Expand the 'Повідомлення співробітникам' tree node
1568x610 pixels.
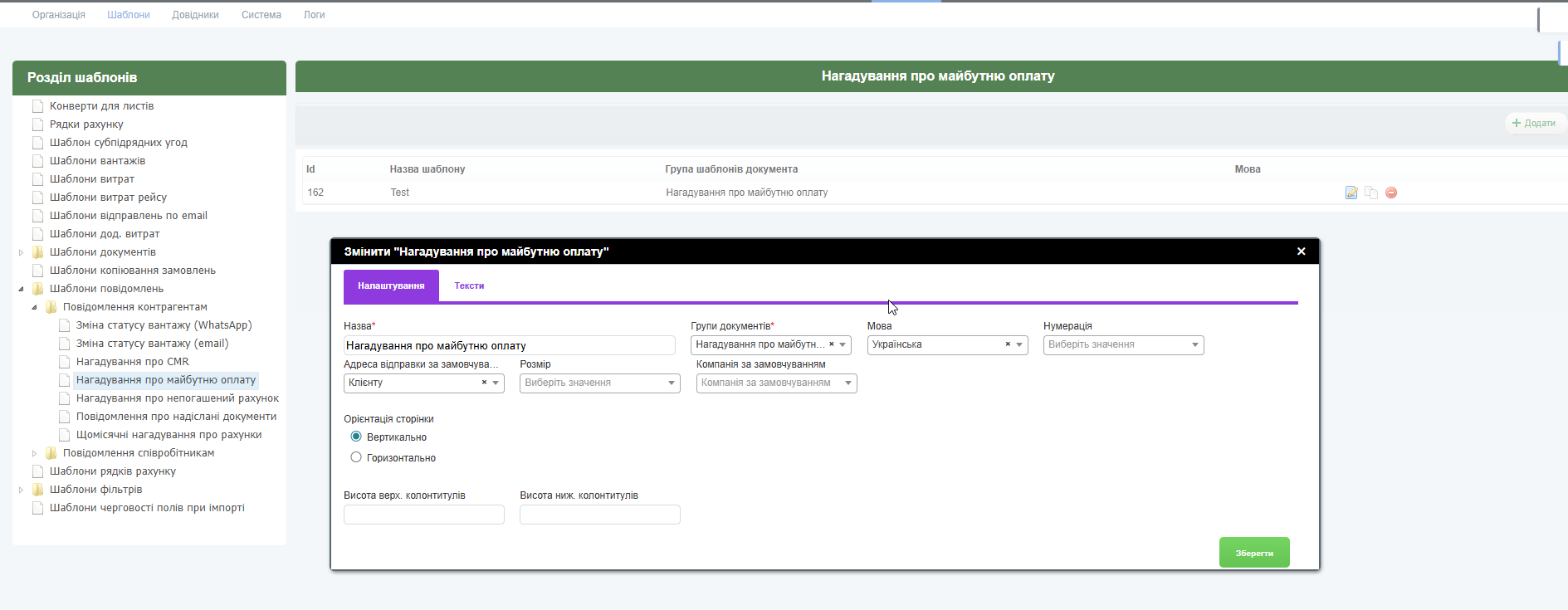click(x=35, y=453)
